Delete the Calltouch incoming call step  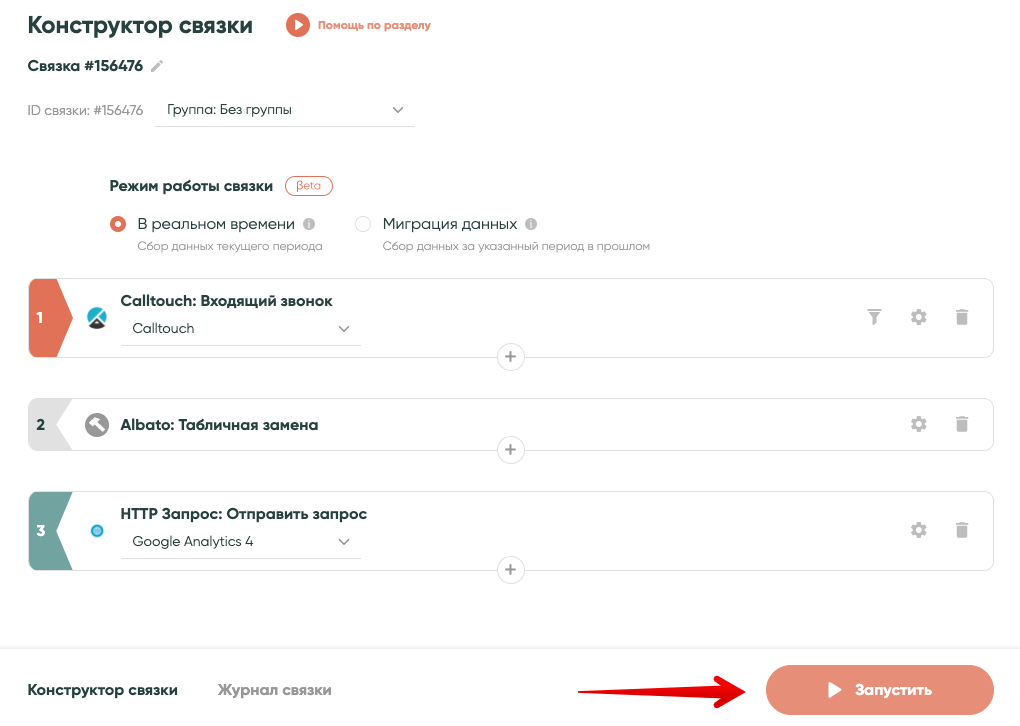tap(962, 317)
